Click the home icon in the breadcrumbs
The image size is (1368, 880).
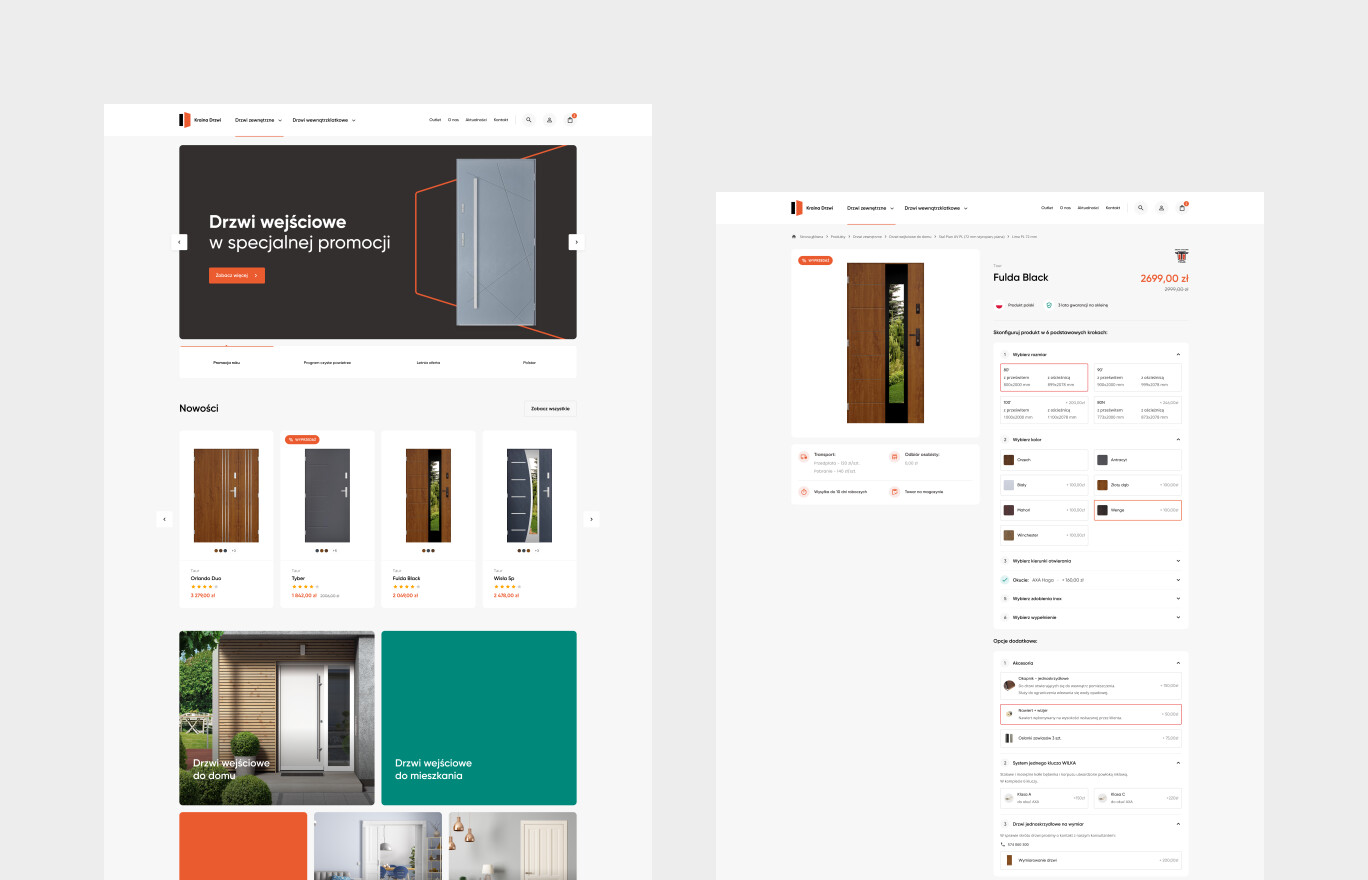tap(794, 237)
